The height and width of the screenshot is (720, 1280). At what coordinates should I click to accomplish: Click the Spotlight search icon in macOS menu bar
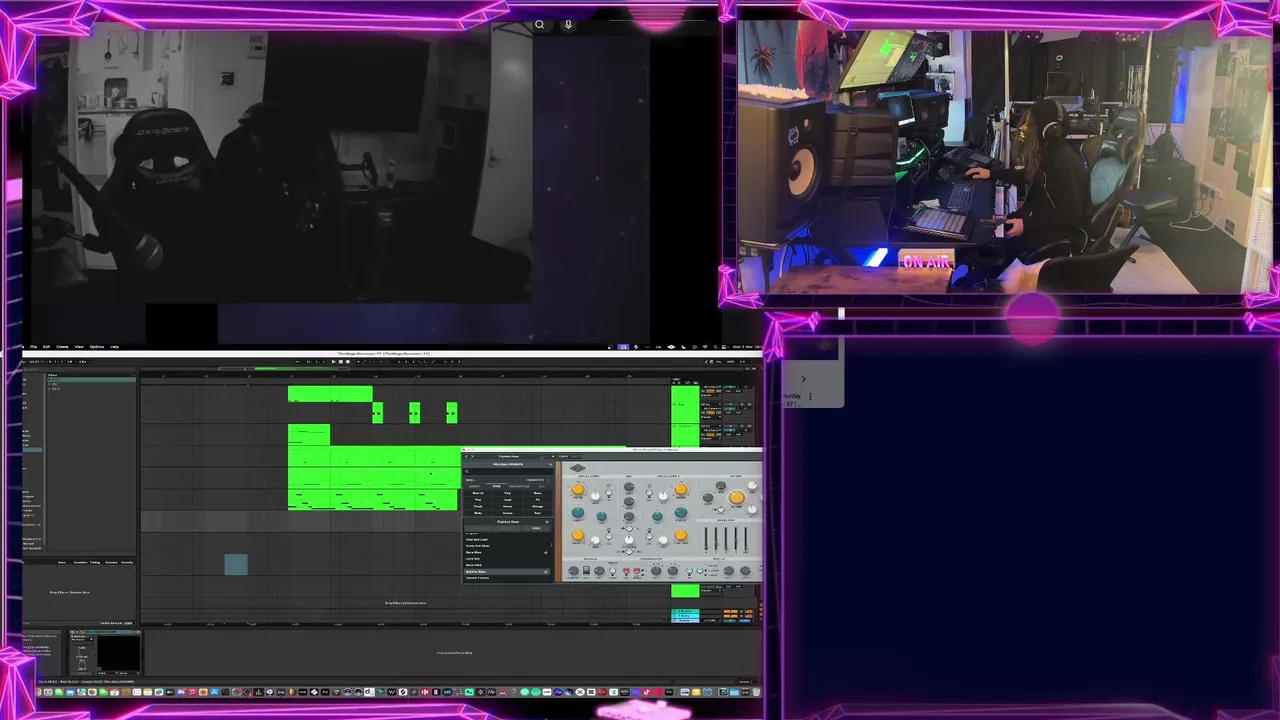(716, 347)
